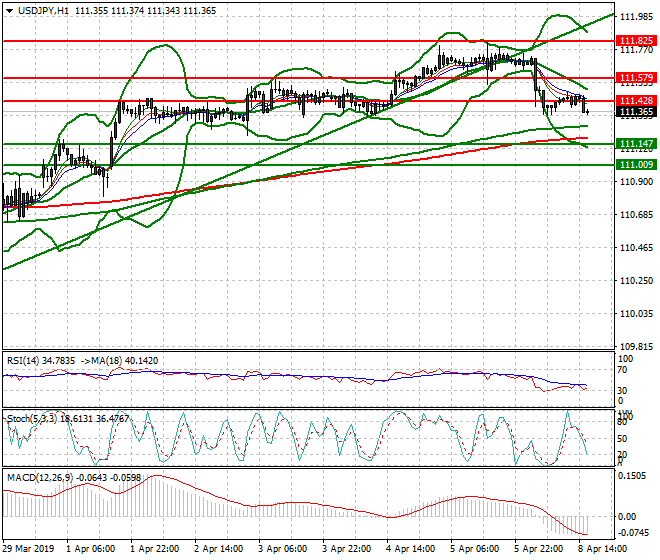
Task: Select the red 111.579 resistance price label
Action: pyautogui.click(x=636, y=78)
